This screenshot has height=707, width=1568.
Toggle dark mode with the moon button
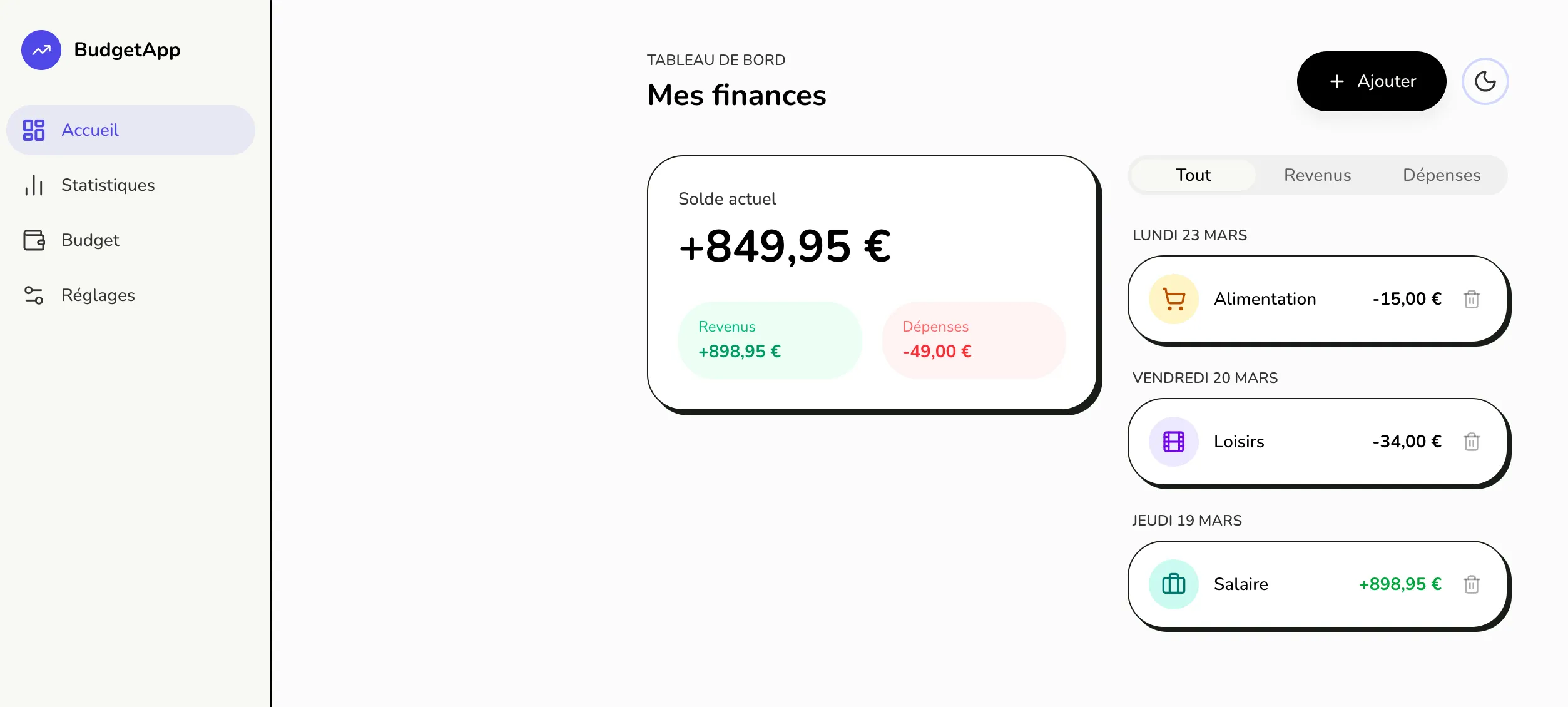point(1485,81)
